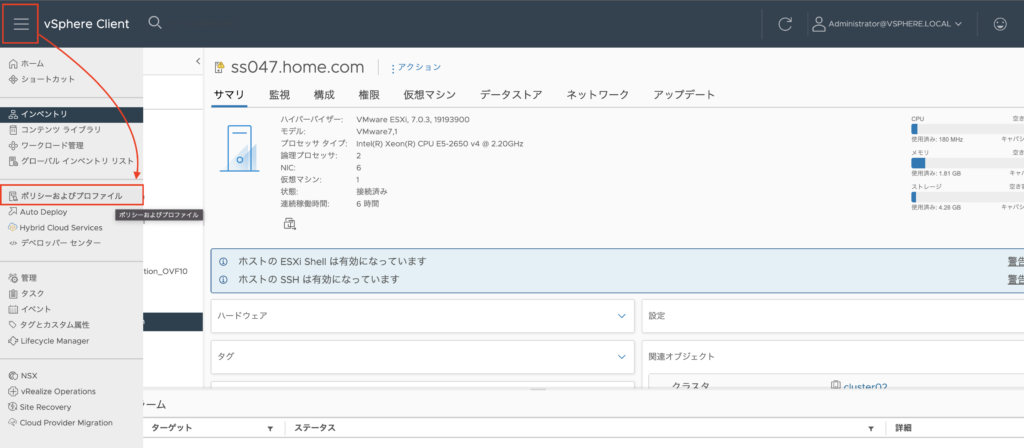Click the host server image
Image resolution: width=1024 pixels, height=448 pixels.
pyautogui.click(x=240, y=148)
